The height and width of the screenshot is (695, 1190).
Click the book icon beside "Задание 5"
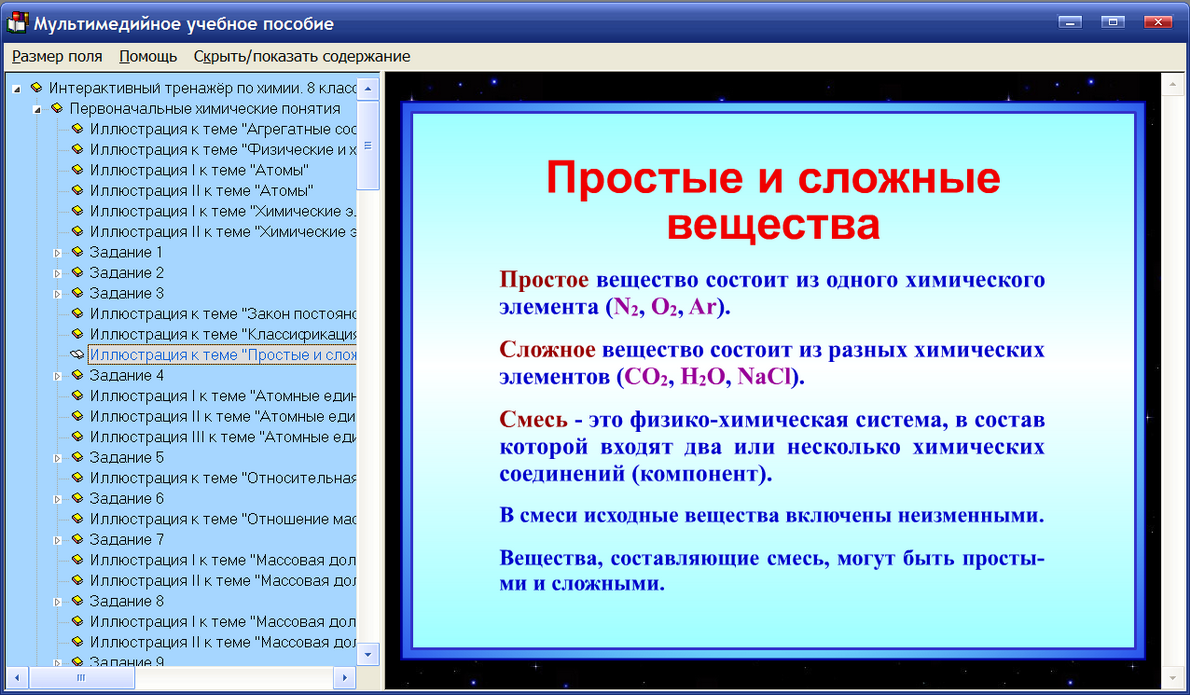tap(77, 457)
